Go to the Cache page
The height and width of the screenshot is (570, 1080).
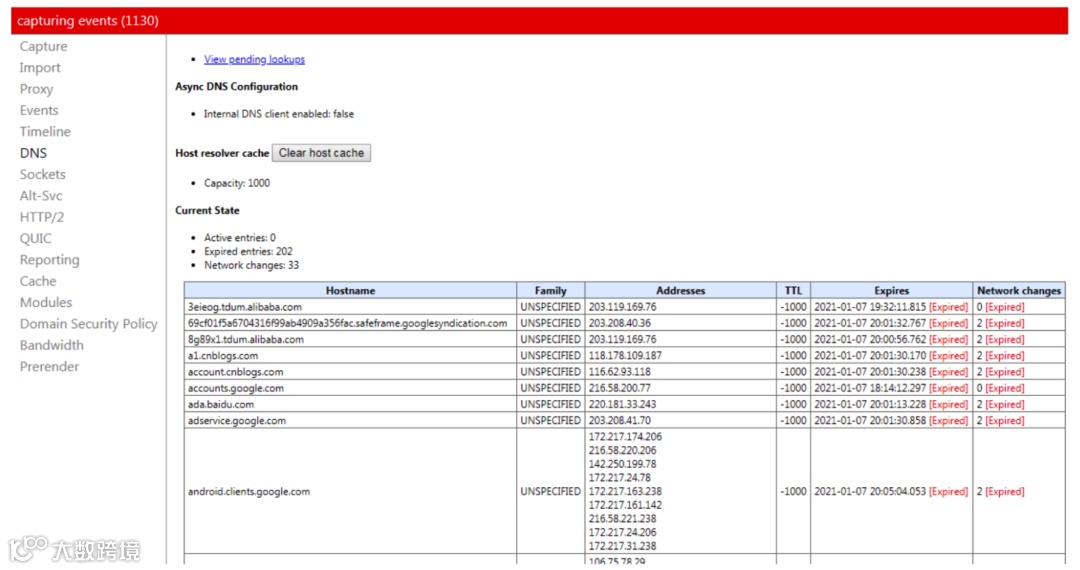coord(38,282)
